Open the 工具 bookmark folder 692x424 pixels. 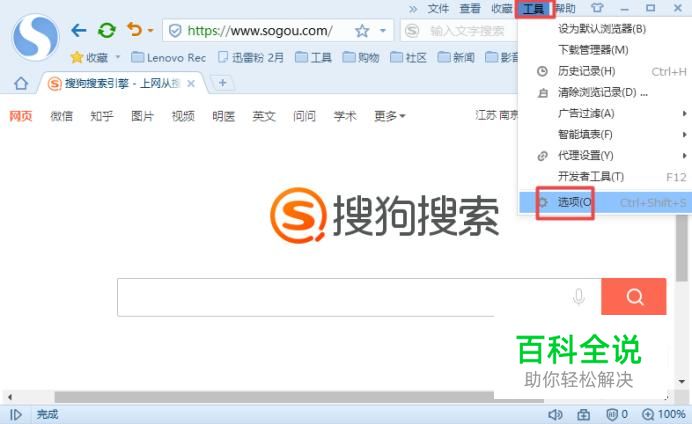(x=313, y=57)
